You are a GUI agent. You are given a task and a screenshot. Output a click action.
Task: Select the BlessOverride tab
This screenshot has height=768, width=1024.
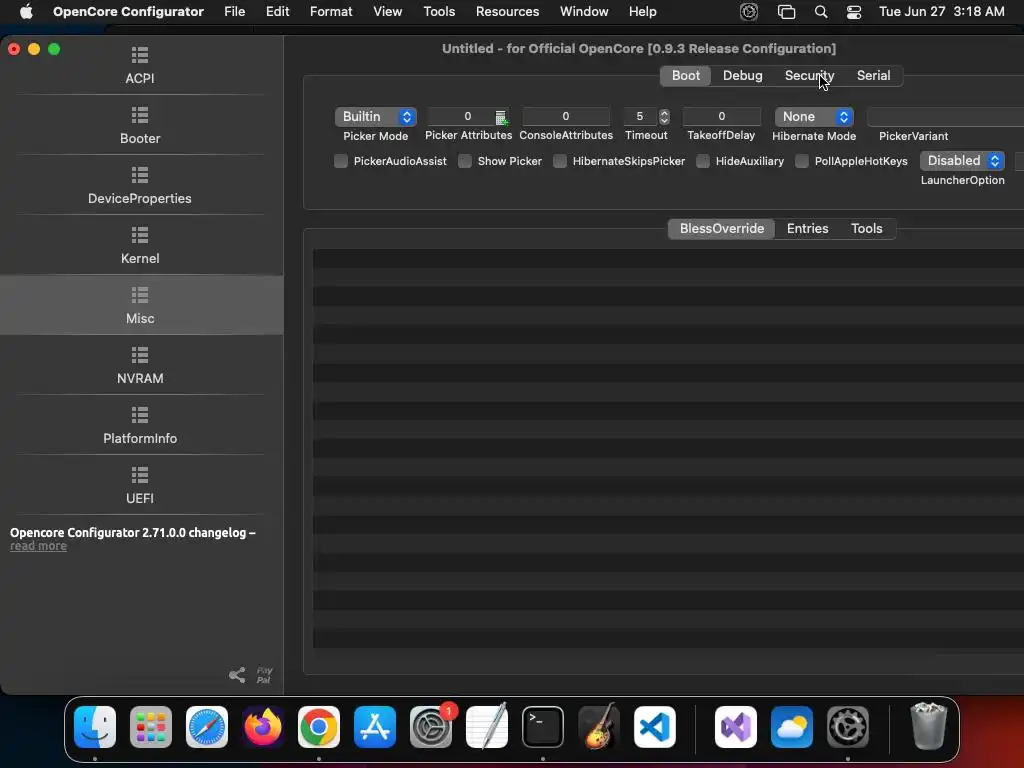click(722, 229)
